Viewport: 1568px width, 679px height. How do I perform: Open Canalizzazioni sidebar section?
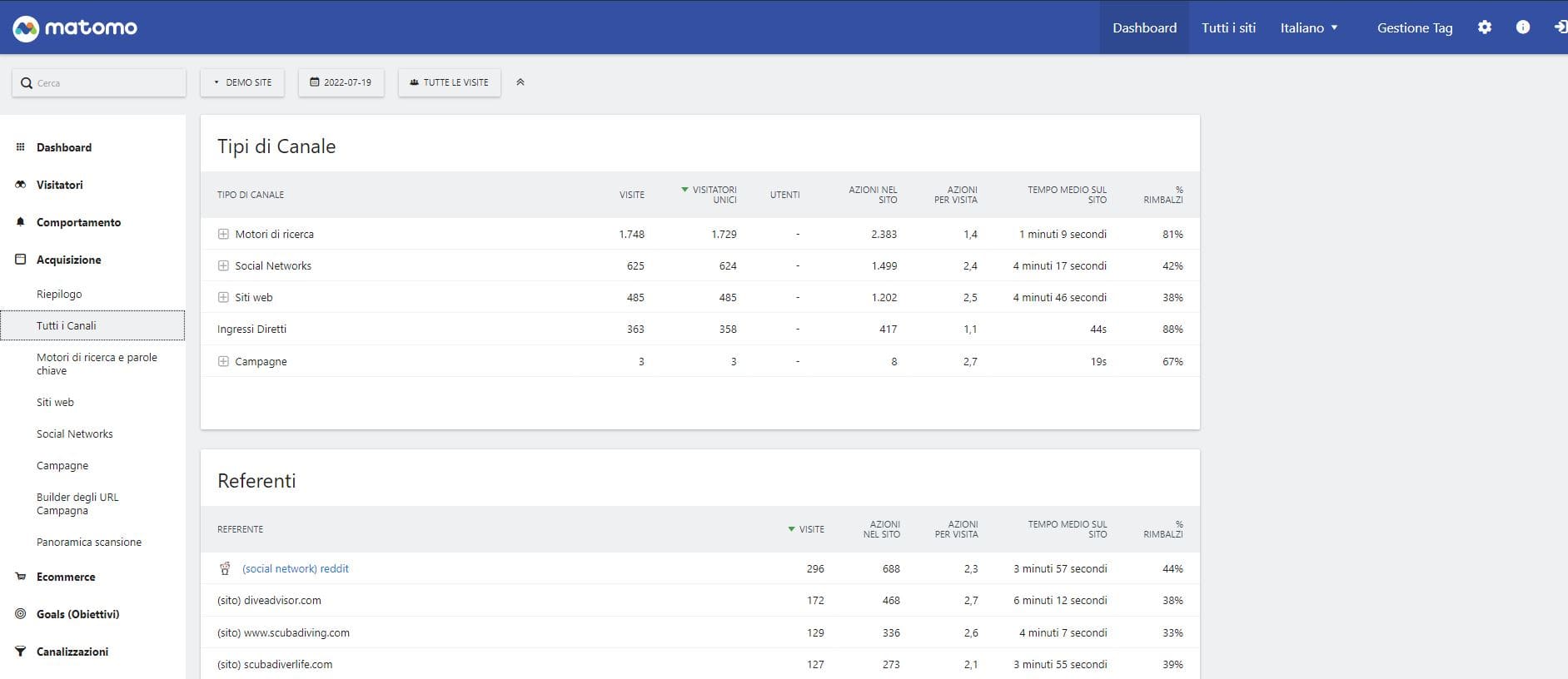(72, 652)
